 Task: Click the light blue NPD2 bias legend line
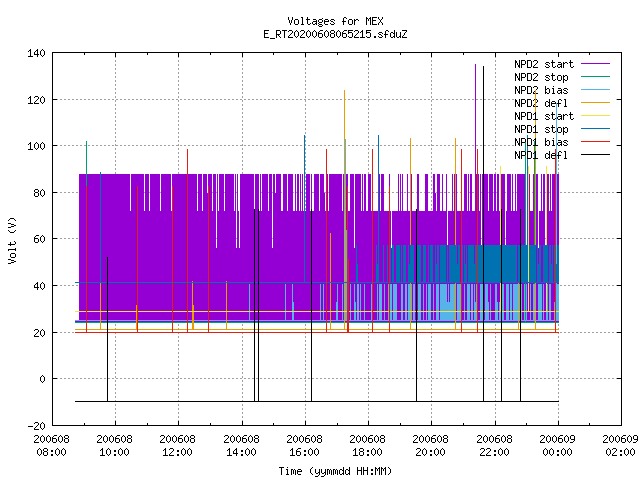pos(595,89)
